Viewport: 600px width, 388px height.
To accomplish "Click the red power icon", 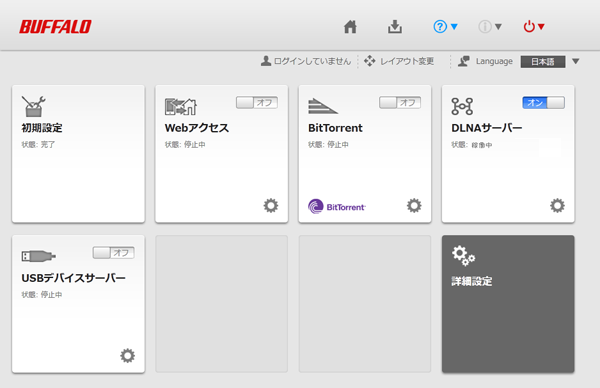I will pos(529,27).
